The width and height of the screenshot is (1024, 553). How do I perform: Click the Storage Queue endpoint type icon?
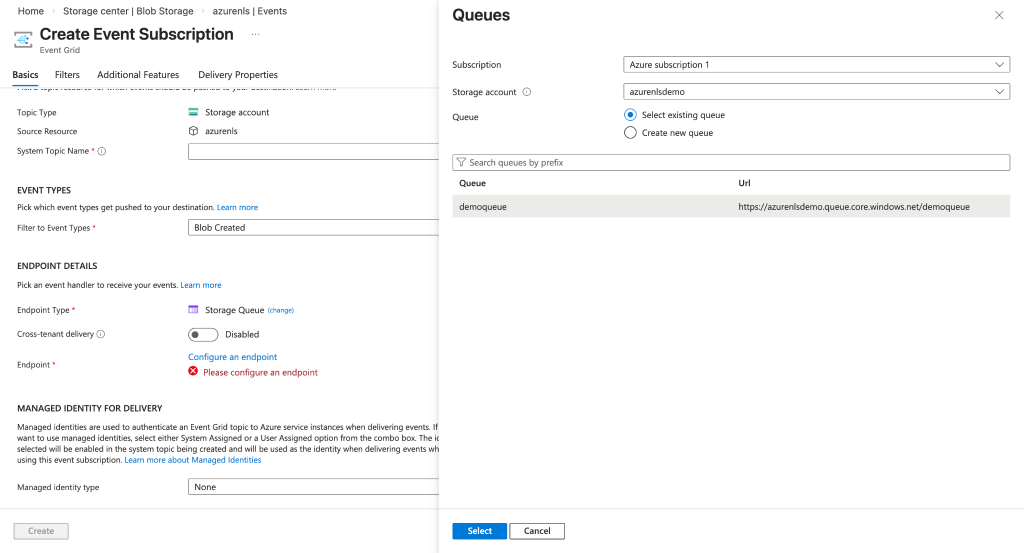[193, 309]
